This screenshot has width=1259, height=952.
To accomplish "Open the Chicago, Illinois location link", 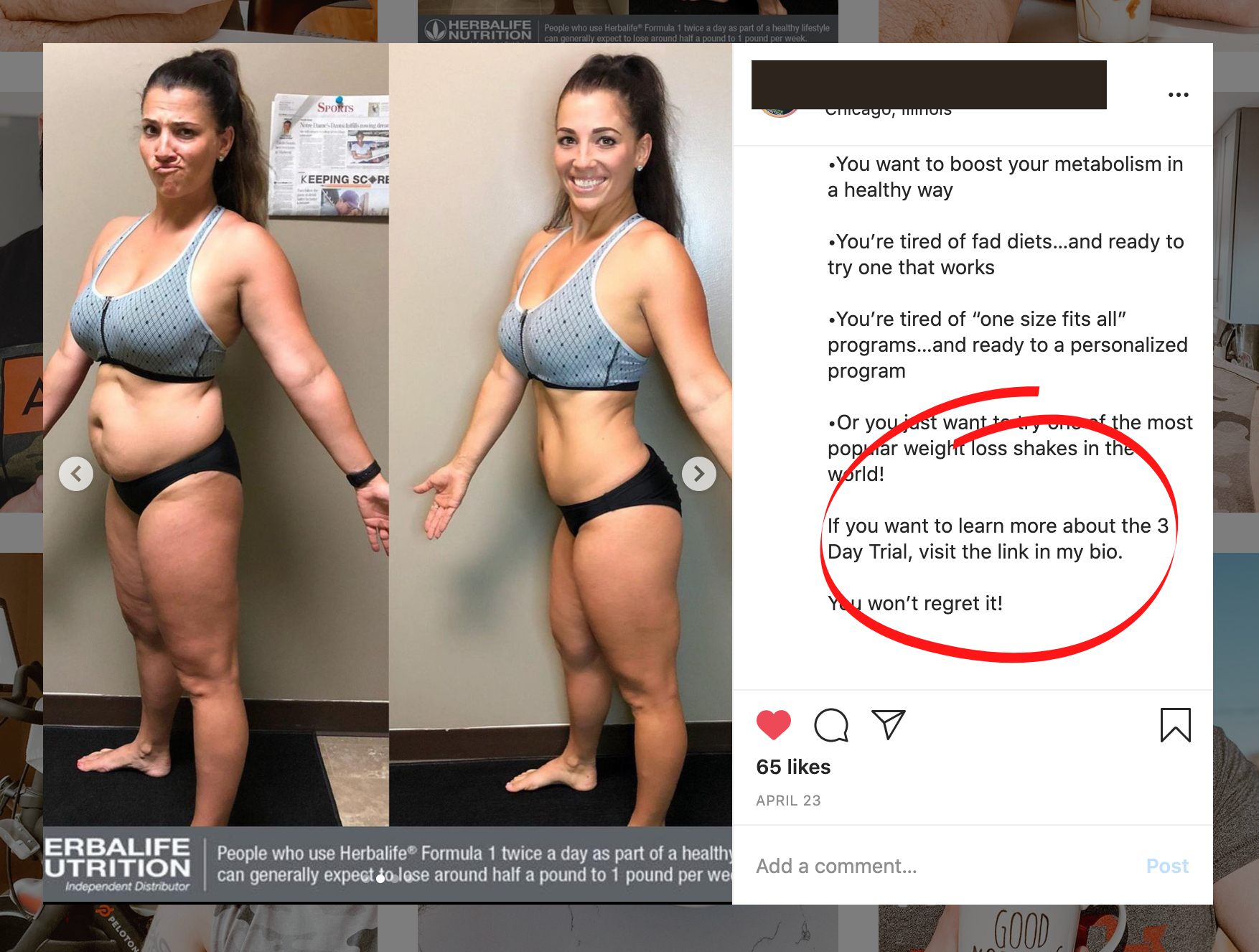I will (x=888, y=112).
